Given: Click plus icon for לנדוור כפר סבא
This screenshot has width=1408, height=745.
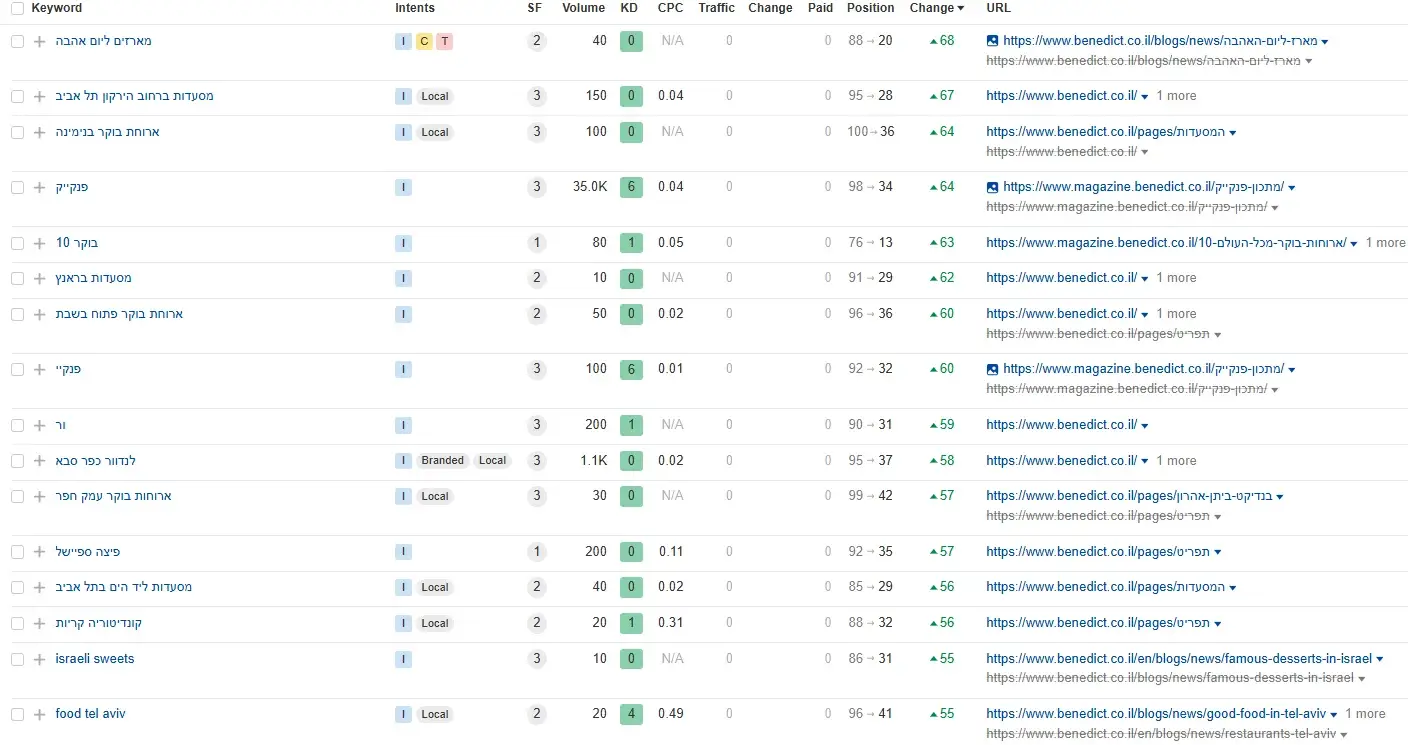Looking at the screenshot, I should (39, 461).
